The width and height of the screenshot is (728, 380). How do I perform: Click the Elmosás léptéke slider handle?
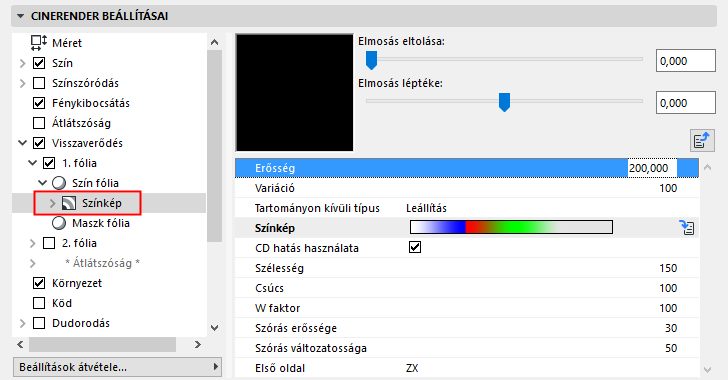click(504, 102)
